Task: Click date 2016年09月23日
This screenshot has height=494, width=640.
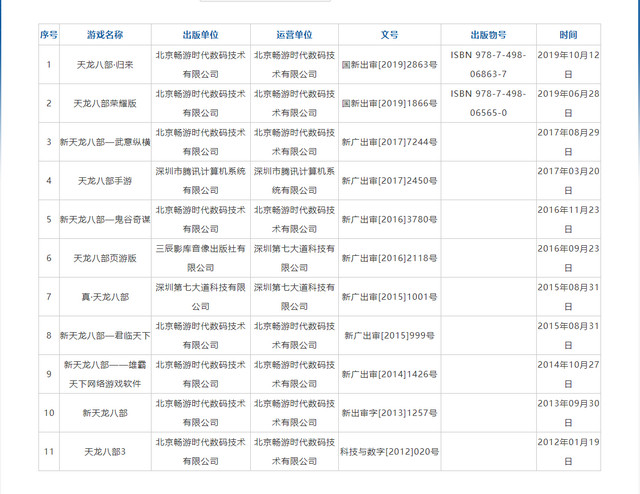Action: (x=568, y=258)
